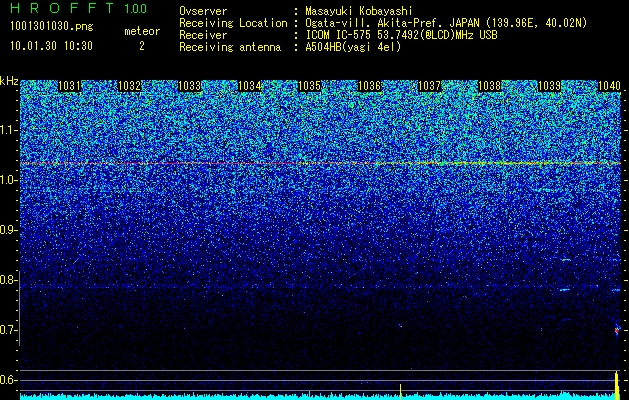
Task: Click the 0.8 kHz axis label
Action: pyautogui.click(x=8, y=280)
